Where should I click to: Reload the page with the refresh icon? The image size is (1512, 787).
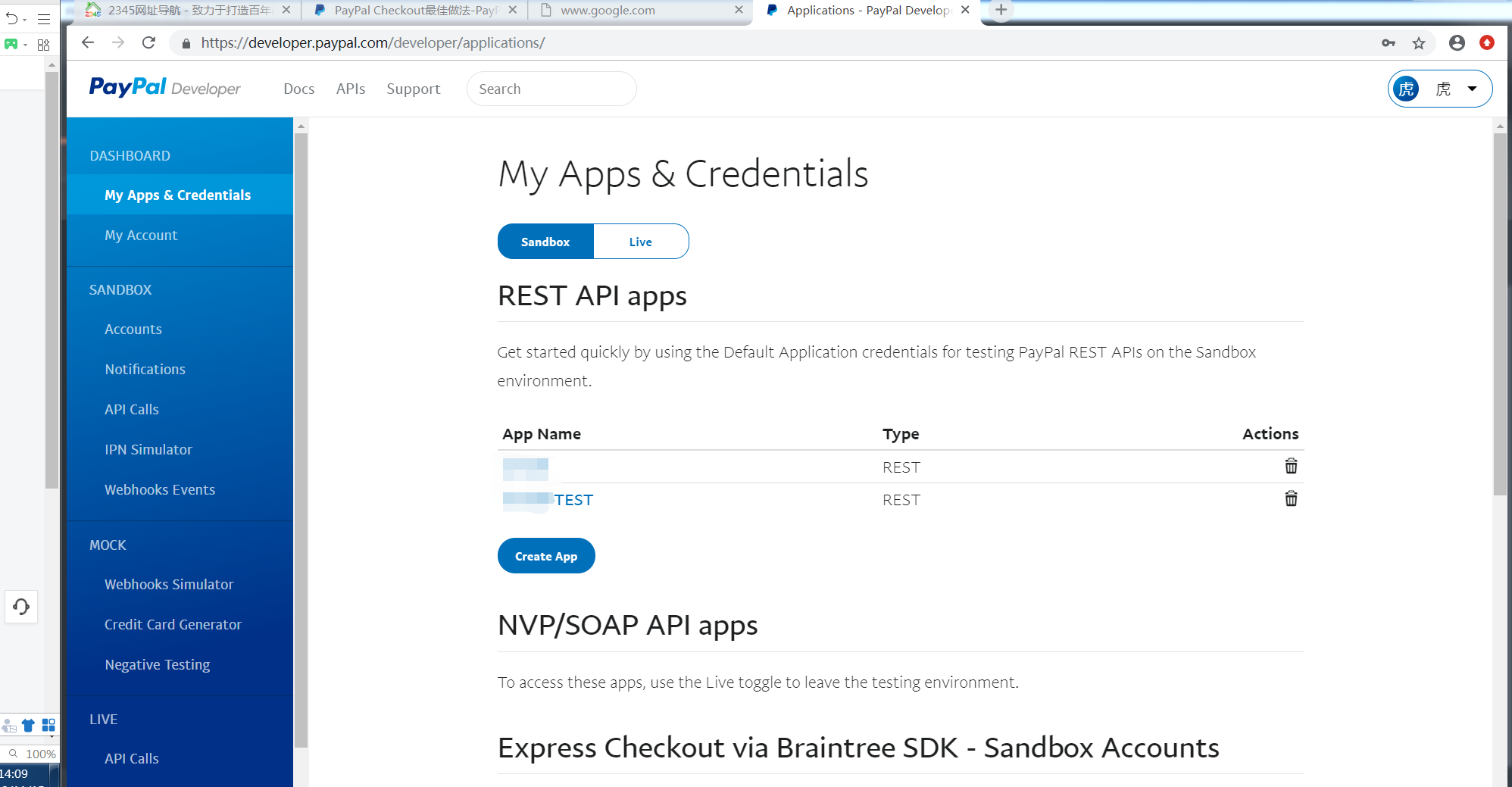tap(149, 43)
